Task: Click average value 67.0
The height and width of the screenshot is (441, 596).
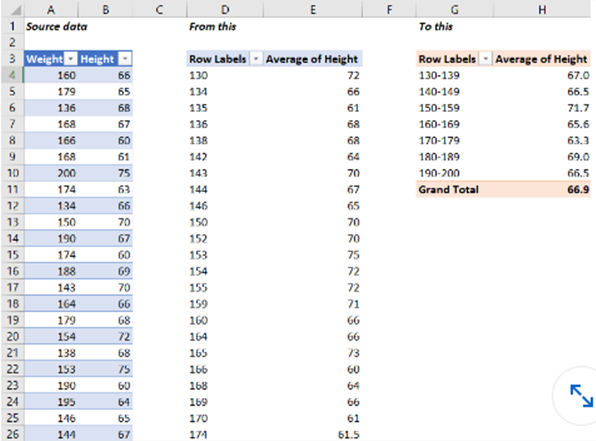Action: coord(578,75)
